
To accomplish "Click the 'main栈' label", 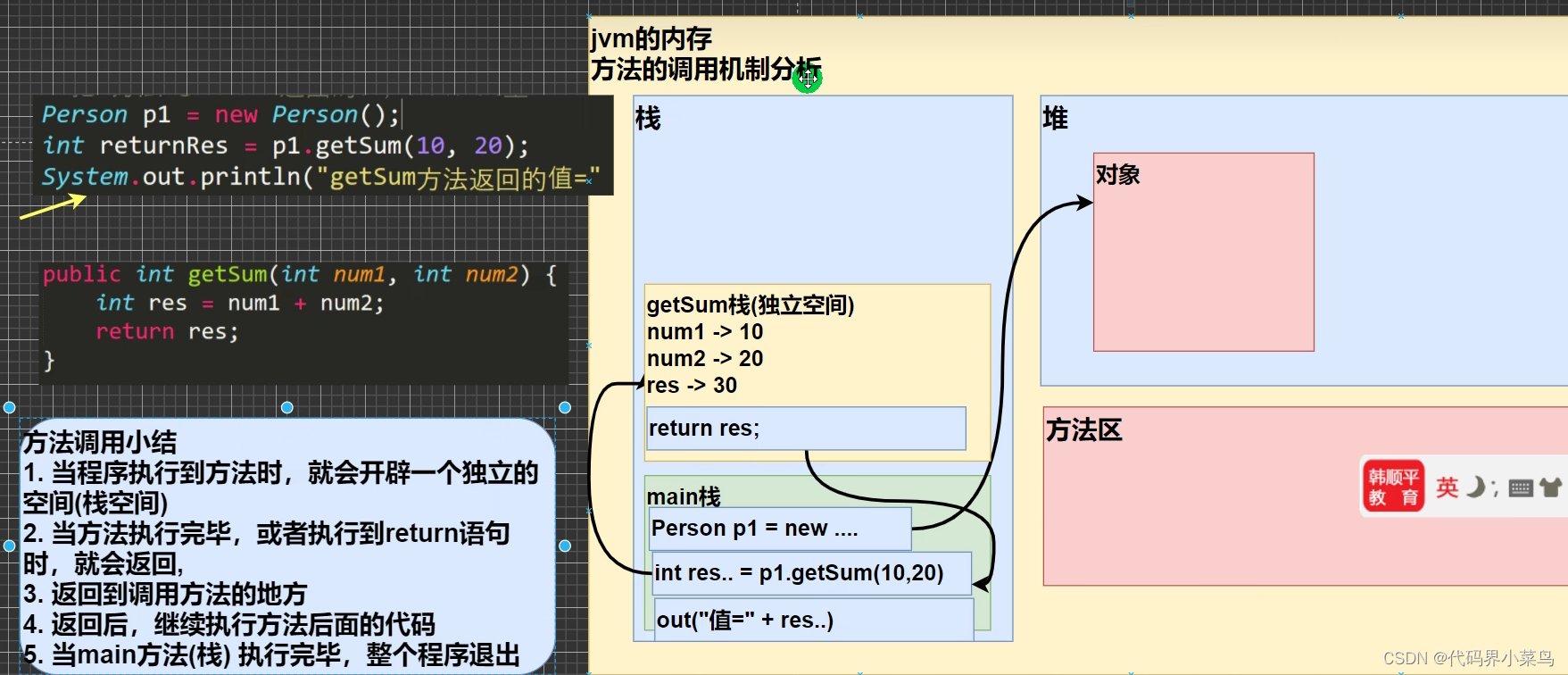I will pyautogui.click(x=684, y=496).
